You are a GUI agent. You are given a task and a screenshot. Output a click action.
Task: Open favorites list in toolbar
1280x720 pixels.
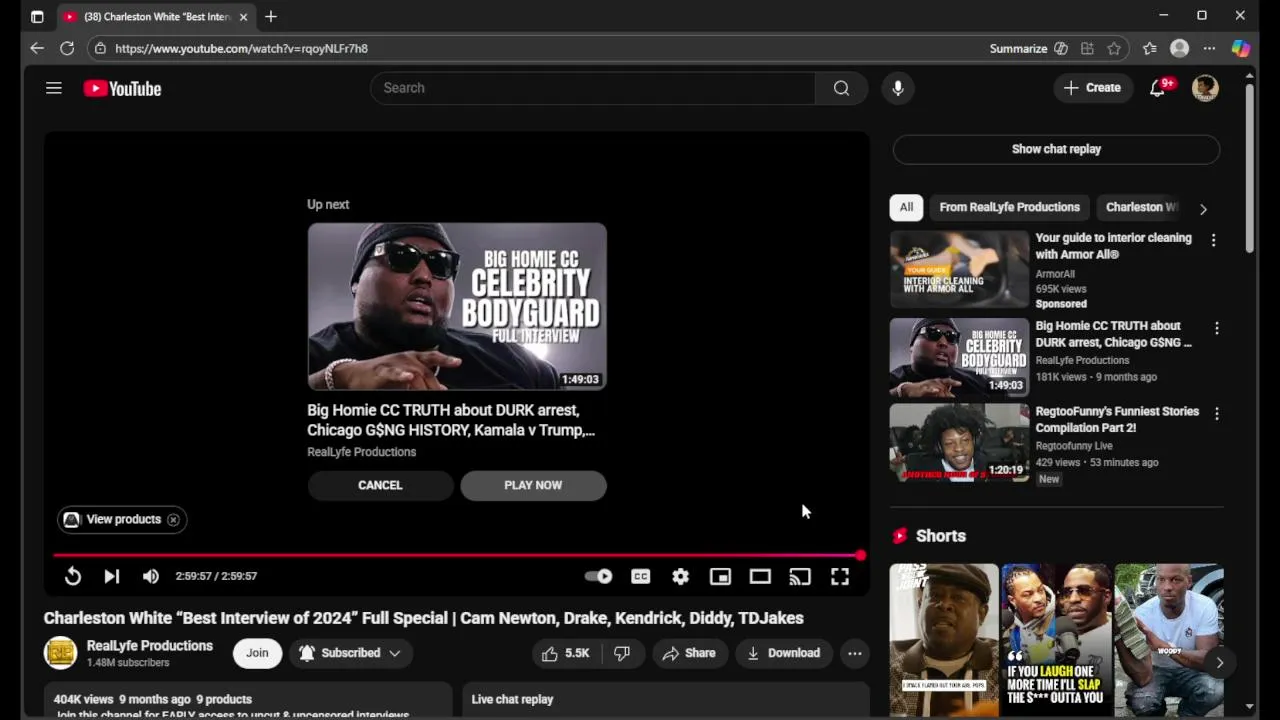coord(1150,48)
